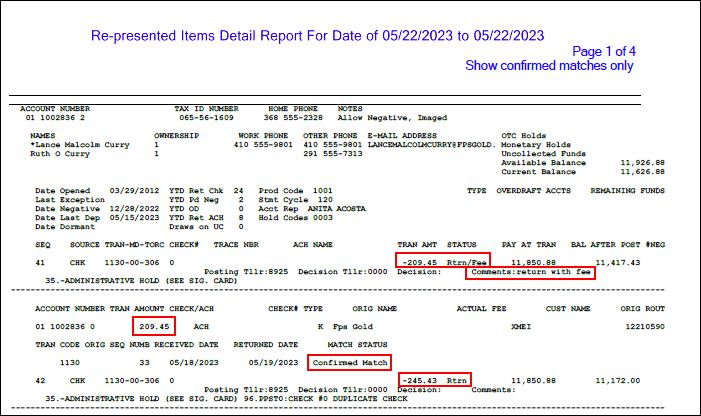Click the Posting Tllr:8925 text in sequence 41
Image resolution: width=701 pixels, height=416 pixels.
point(246,272)
